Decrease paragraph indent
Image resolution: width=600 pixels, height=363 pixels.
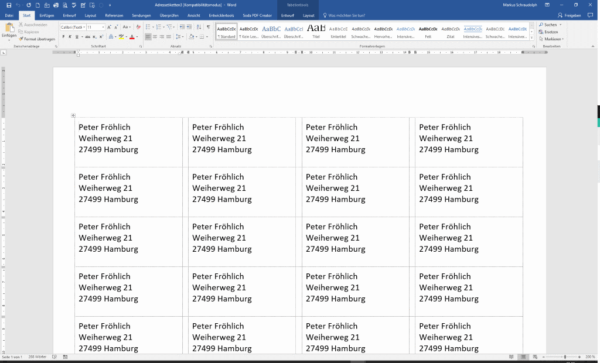pyautogui.click(x=182, y=27)
